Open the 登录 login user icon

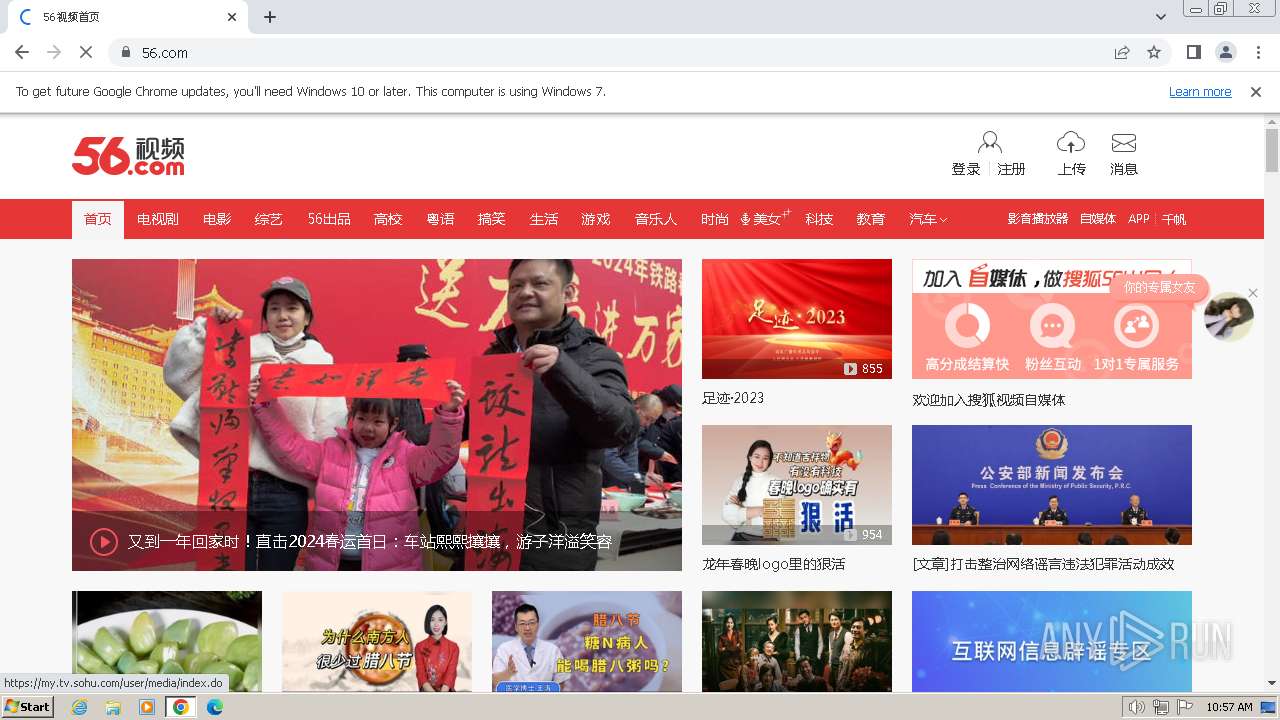pyautogui.click(x=989, y=142)
